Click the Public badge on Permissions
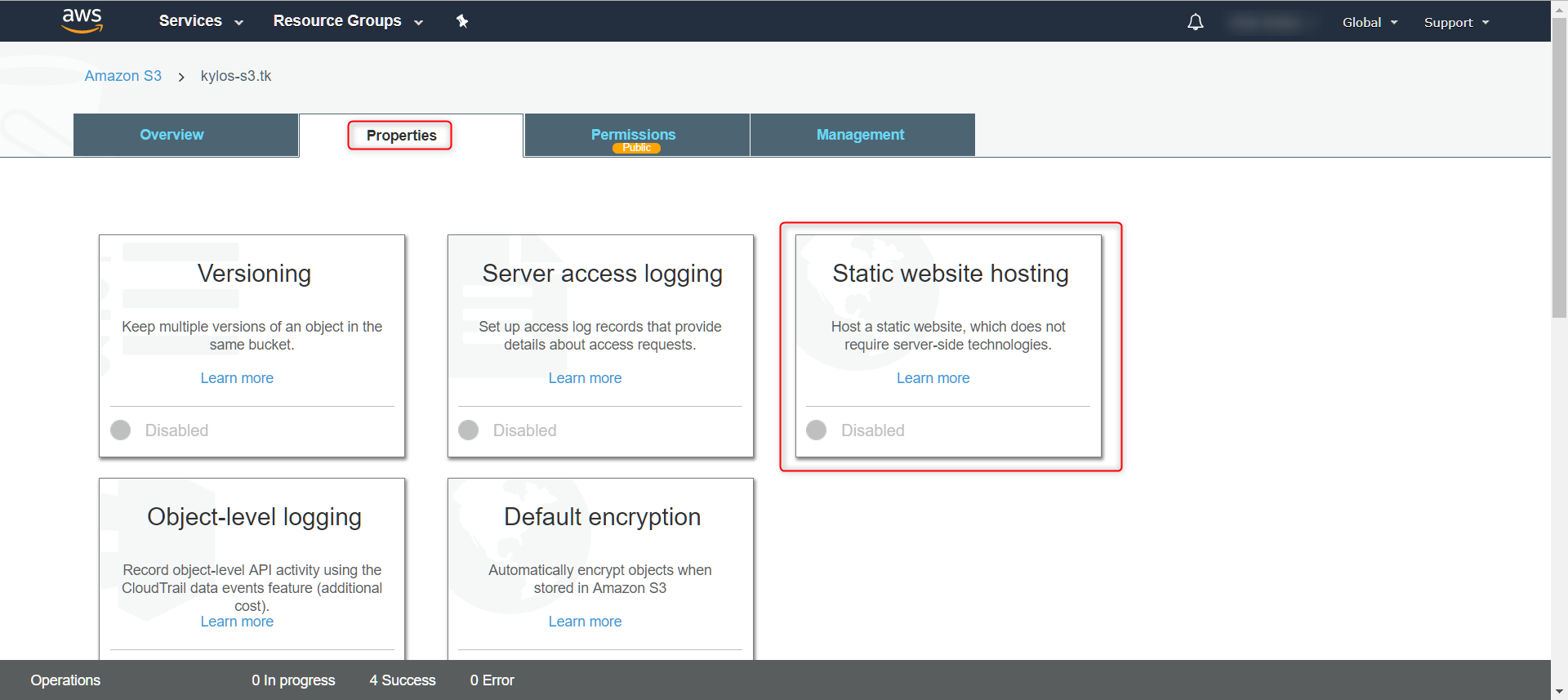This screenshot has width=1568, height=700. click(x=636, y=148)
